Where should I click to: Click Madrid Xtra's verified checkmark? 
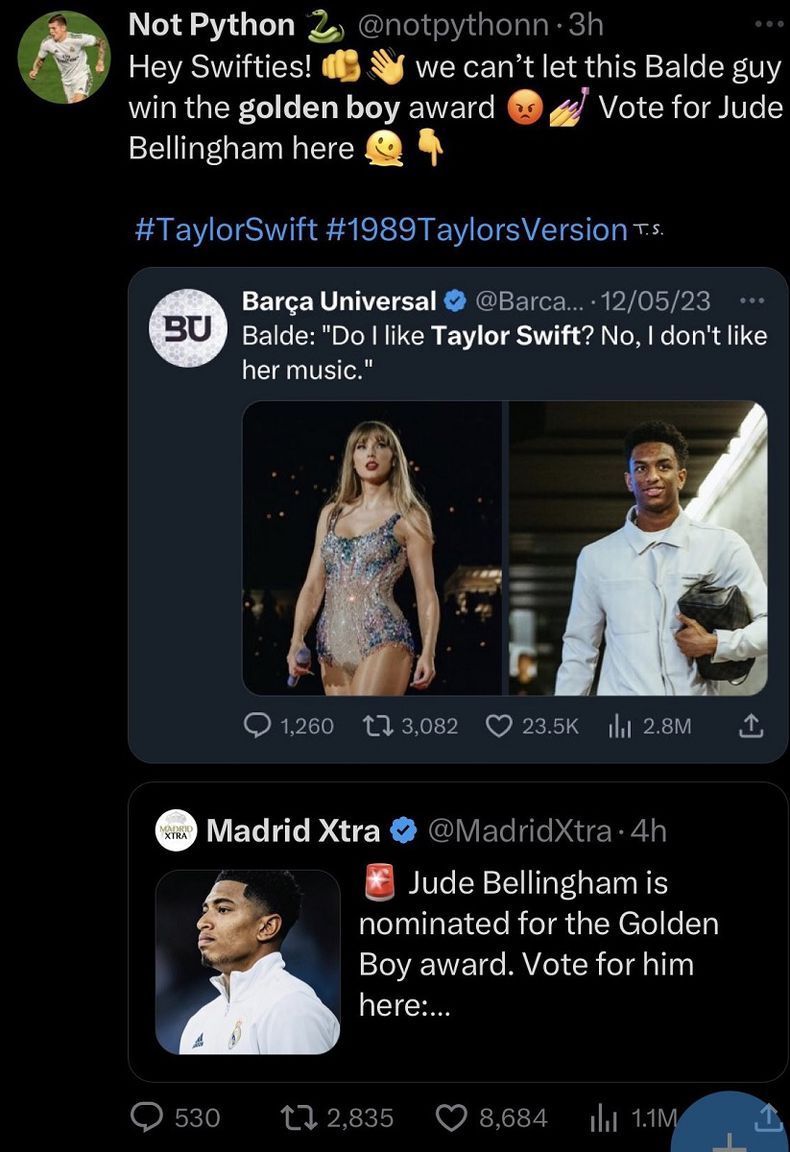pyautogui.click(x=401, y=830)
